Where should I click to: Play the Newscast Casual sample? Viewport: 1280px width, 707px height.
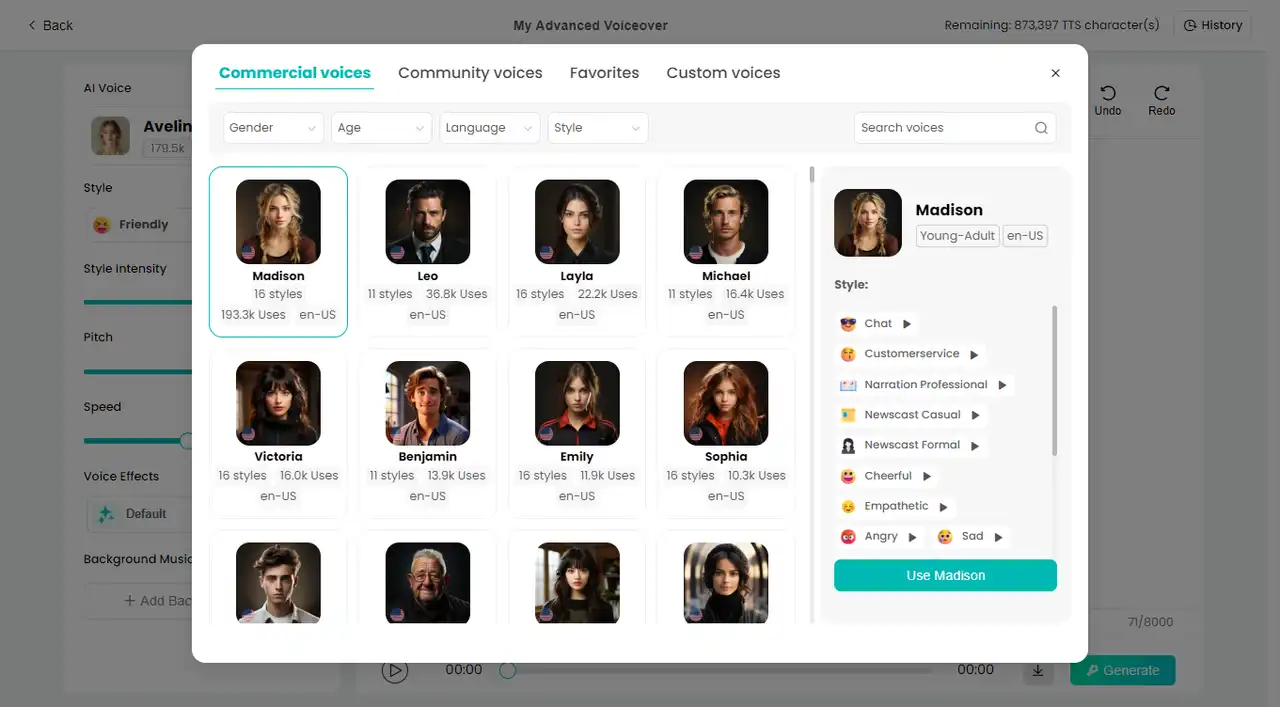[x=975, y=415]
